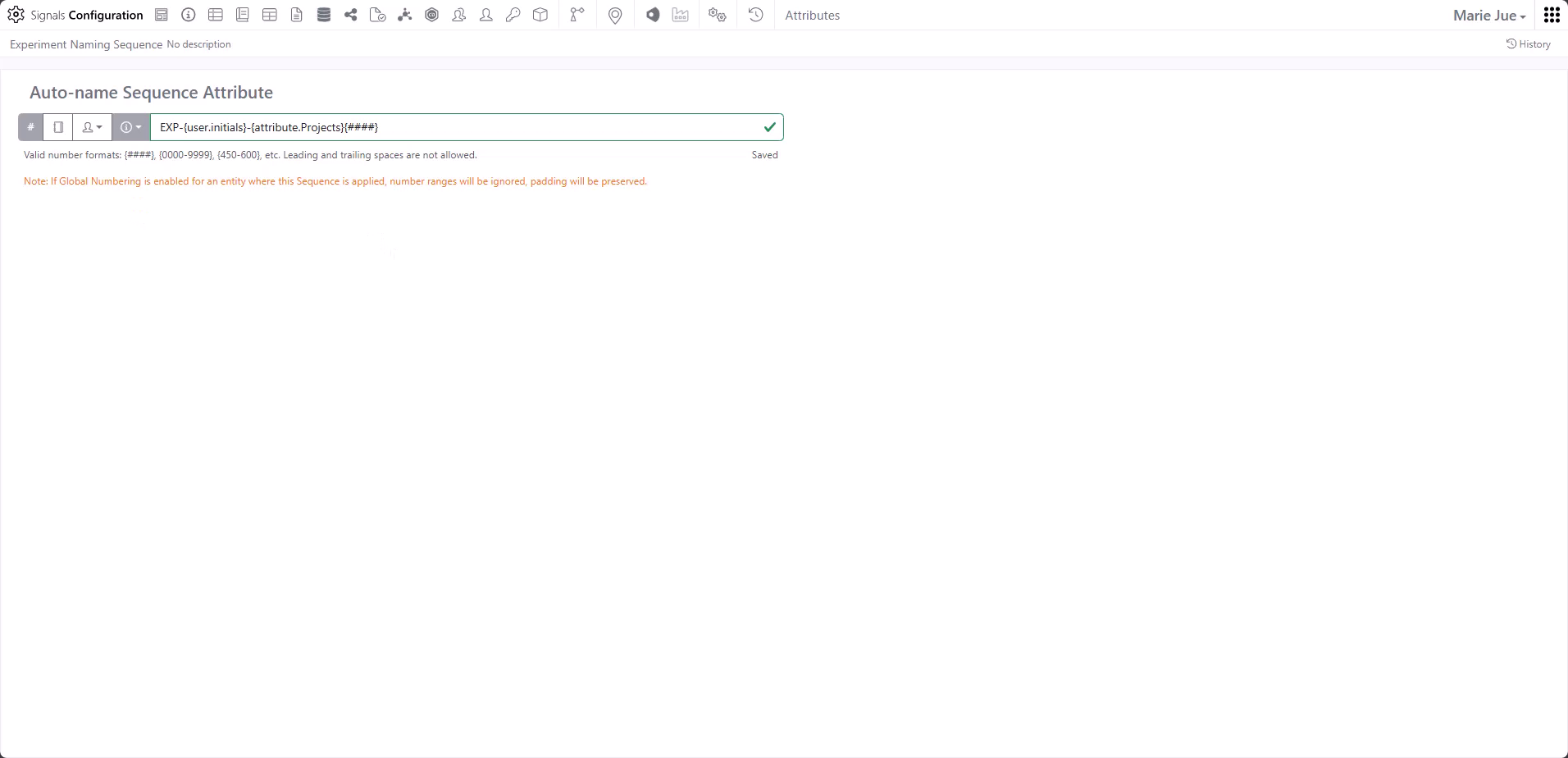This screenshot has height=758, width=1568.
Task: Select the package/box configuration icon
Action: pyautogui.click(x=540, y=15)
